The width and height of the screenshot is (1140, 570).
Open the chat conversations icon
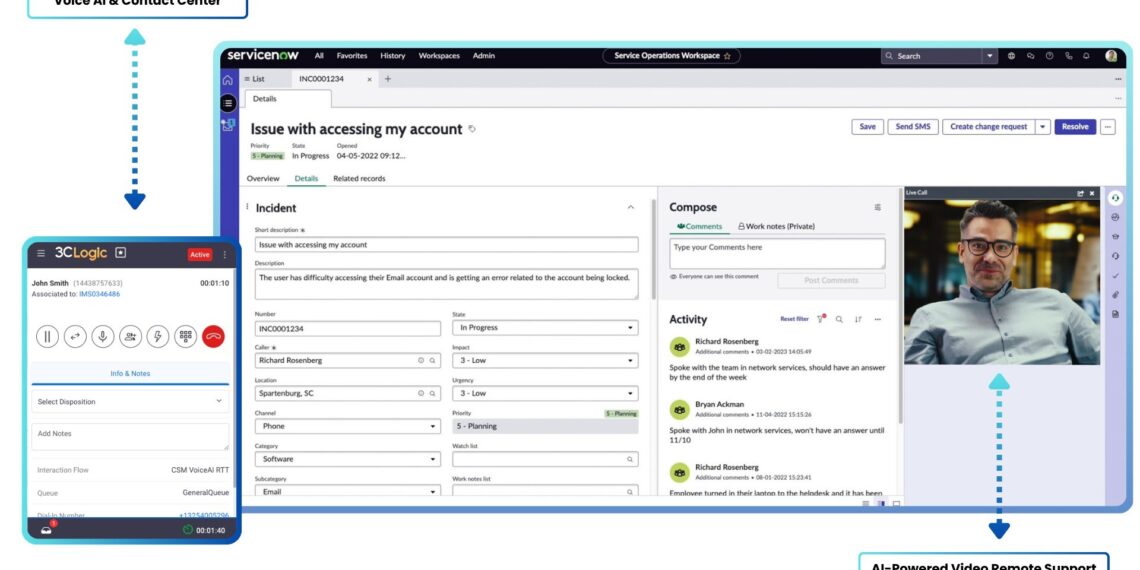[x=1030, y=56]
